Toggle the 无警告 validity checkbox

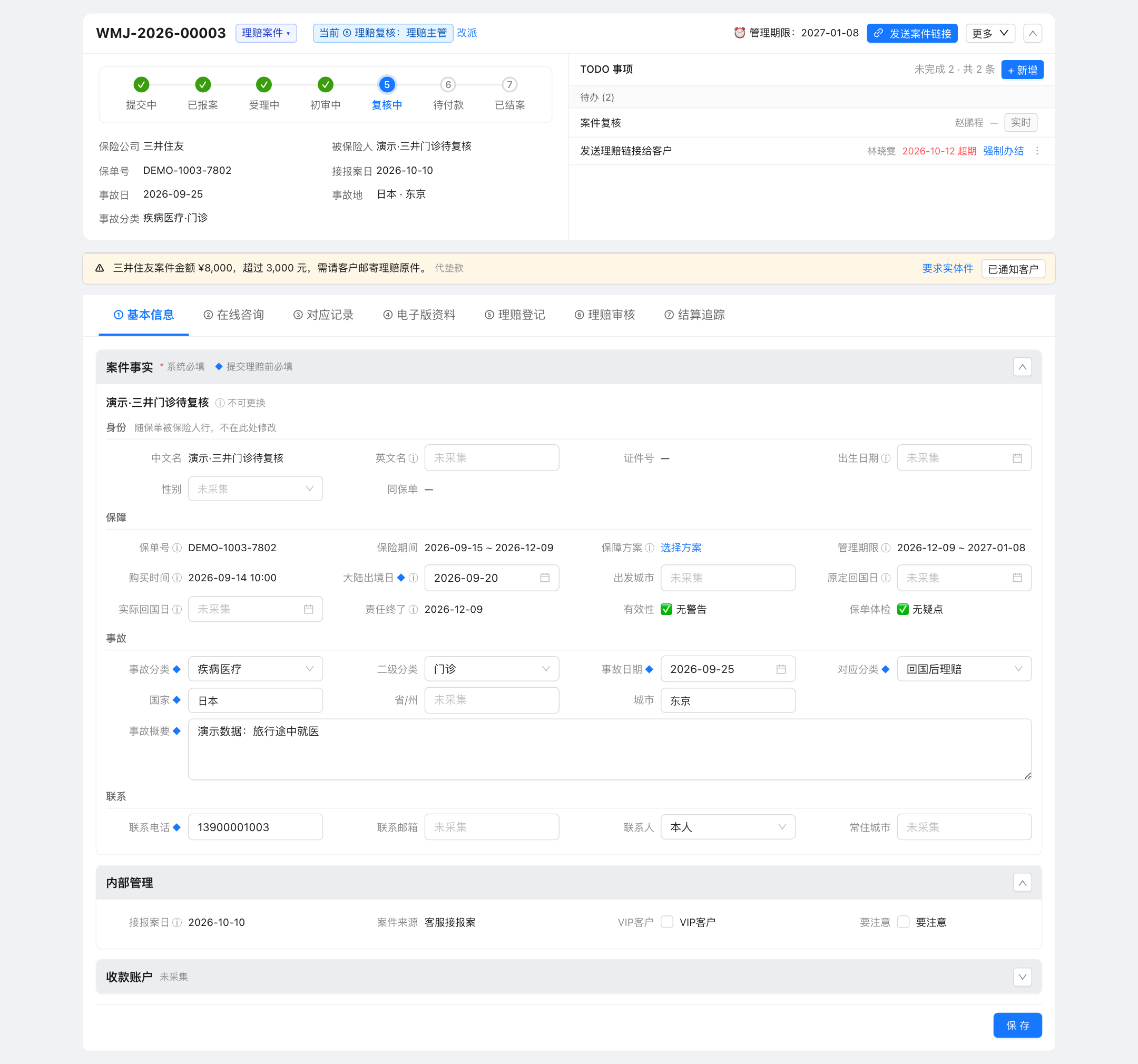pyautogui.click(x=666, y=609)
